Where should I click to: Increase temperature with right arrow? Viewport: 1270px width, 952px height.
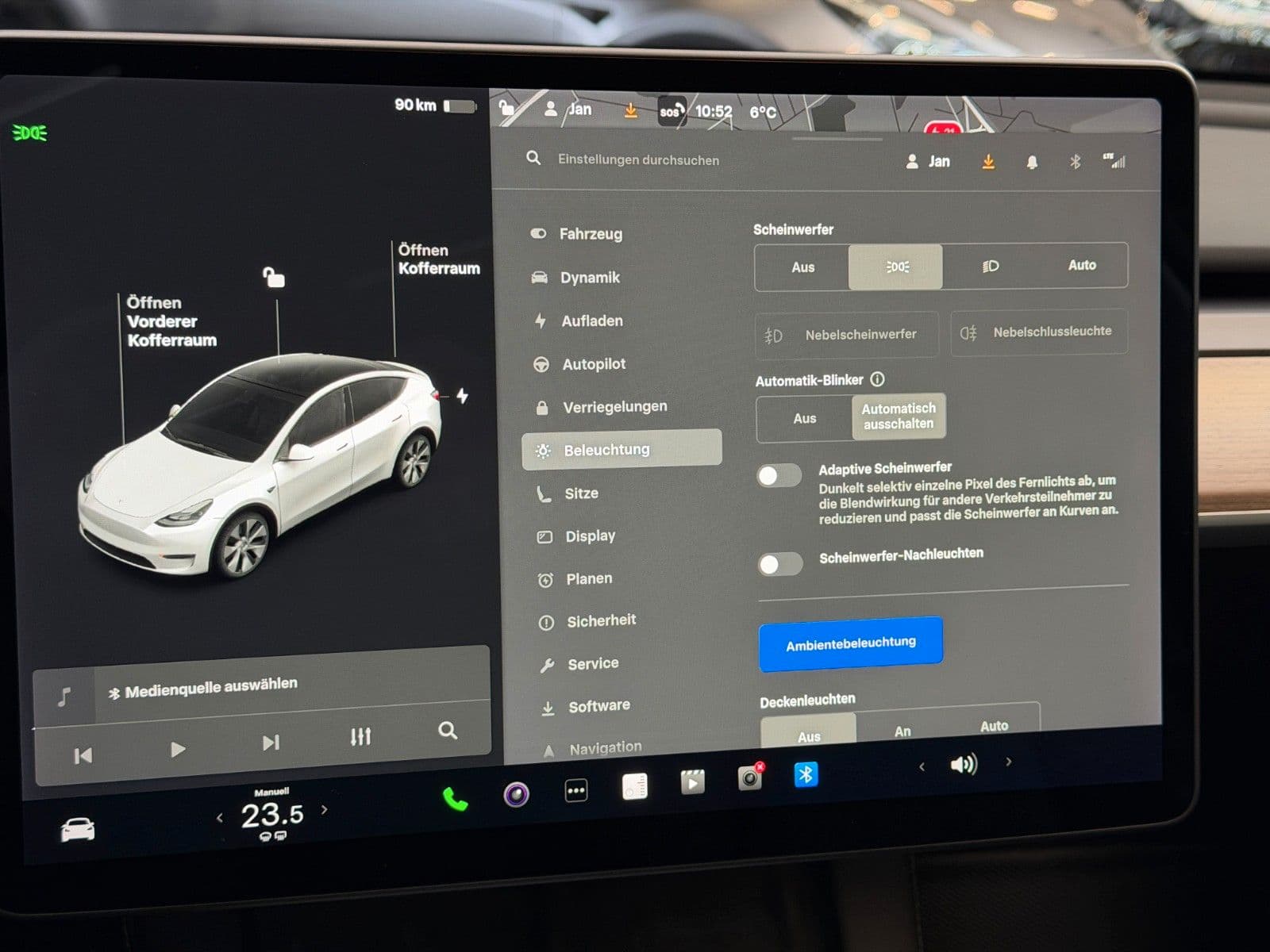pyautogui.click(x=324, y=810)
